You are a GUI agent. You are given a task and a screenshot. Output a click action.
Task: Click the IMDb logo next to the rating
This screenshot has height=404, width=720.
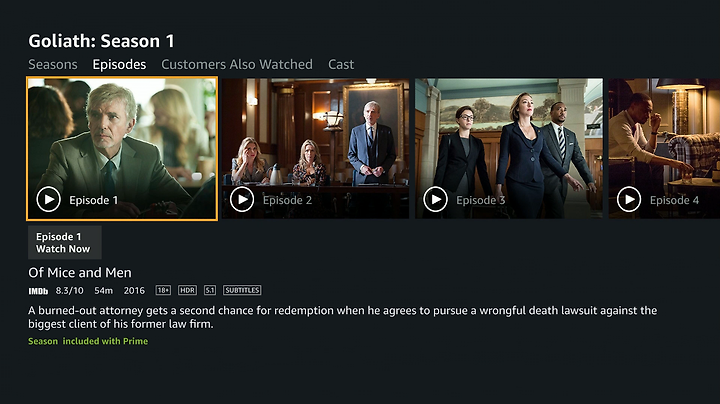point(38,291)
